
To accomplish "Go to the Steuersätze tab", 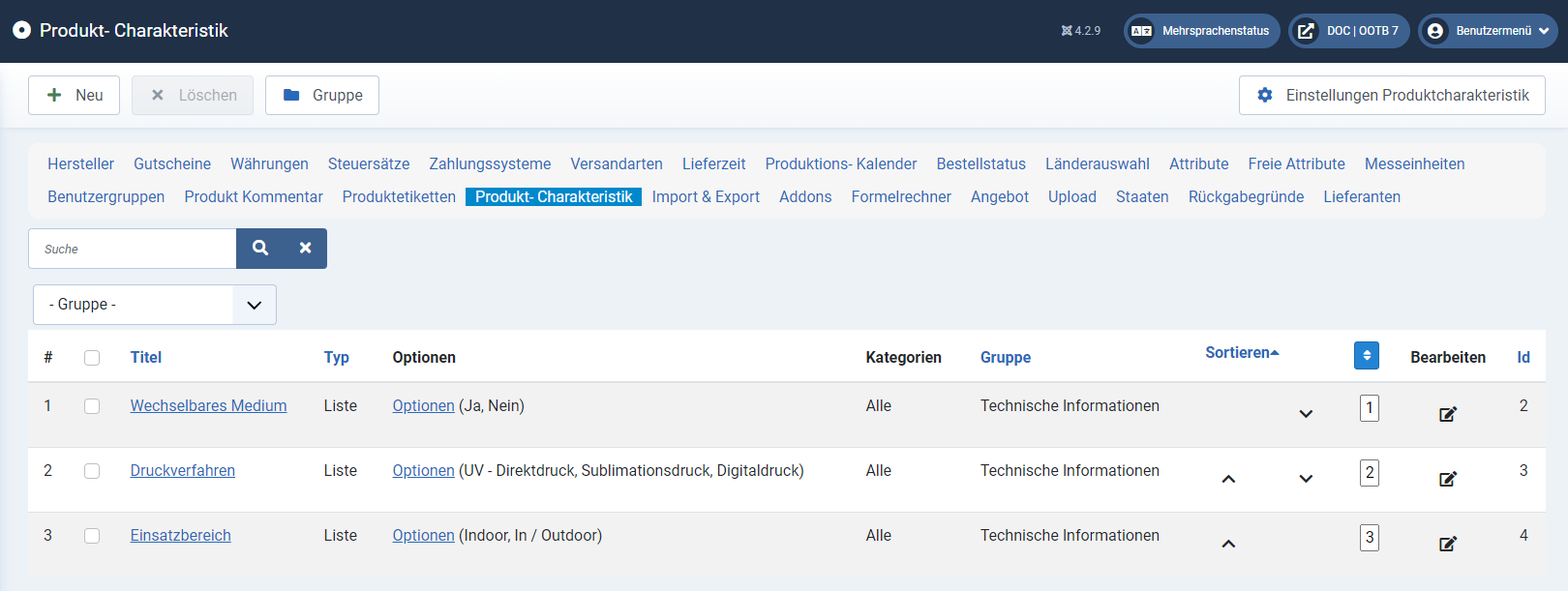I will 369,164.
